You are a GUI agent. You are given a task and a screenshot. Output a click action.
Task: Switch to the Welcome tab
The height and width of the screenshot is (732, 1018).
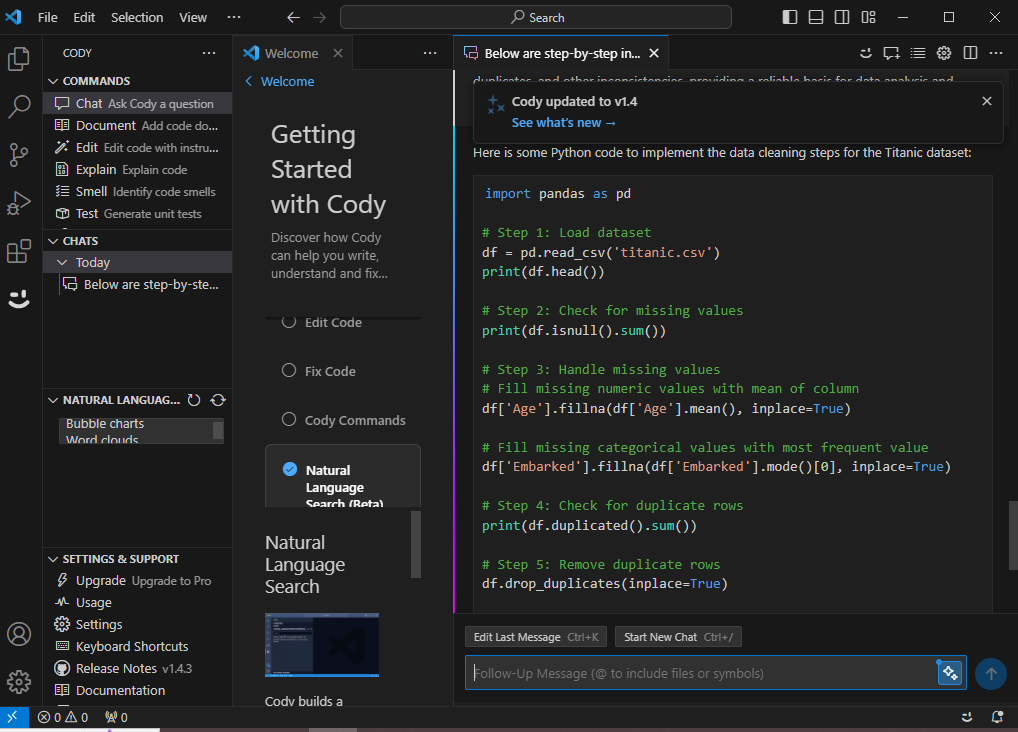pos(291,53)
